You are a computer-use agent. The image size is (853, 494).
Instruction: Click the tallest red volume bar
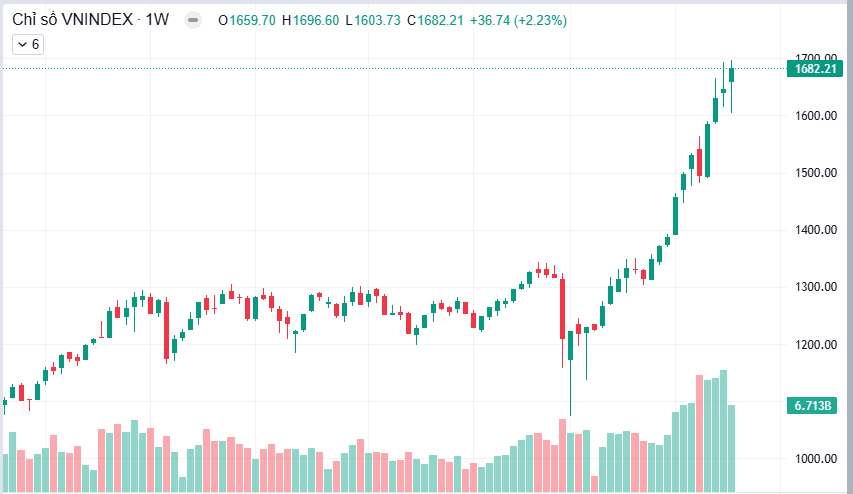click(700, 434)
